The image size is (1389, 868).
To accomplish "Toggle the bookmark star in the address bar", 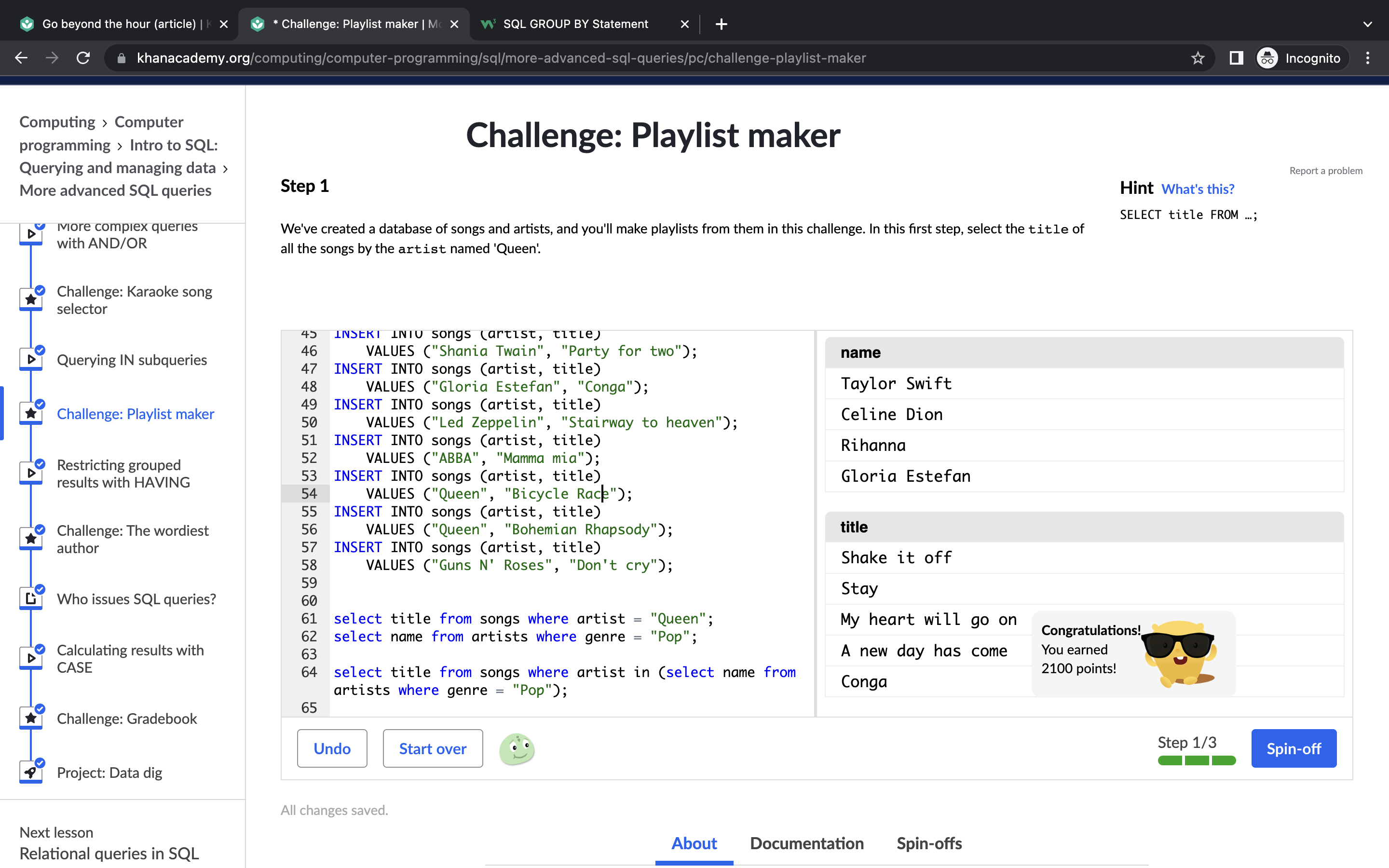I will point(1198,57).
